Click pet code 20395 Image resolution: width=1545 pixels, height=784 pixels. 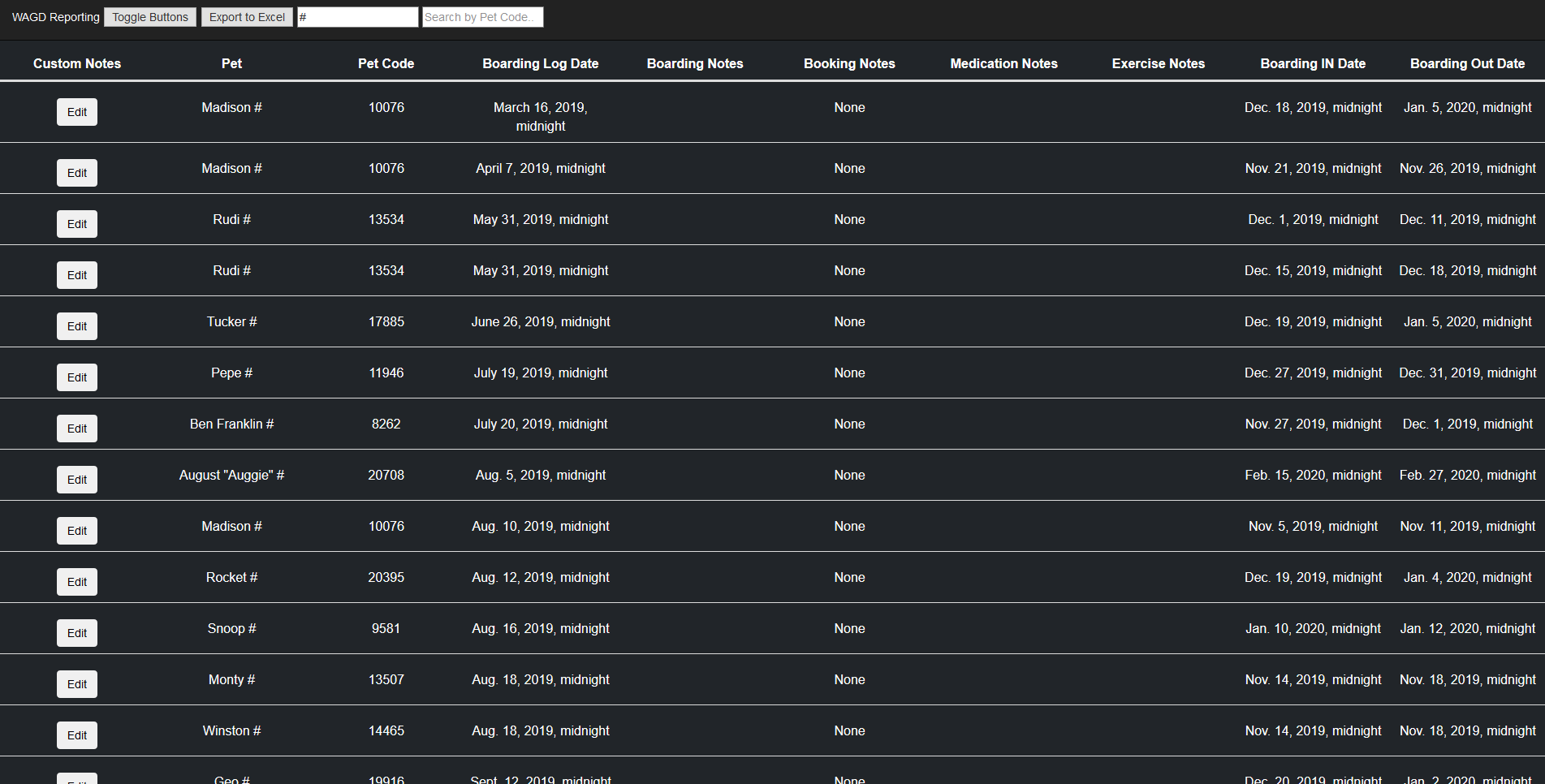coord(386,577)
